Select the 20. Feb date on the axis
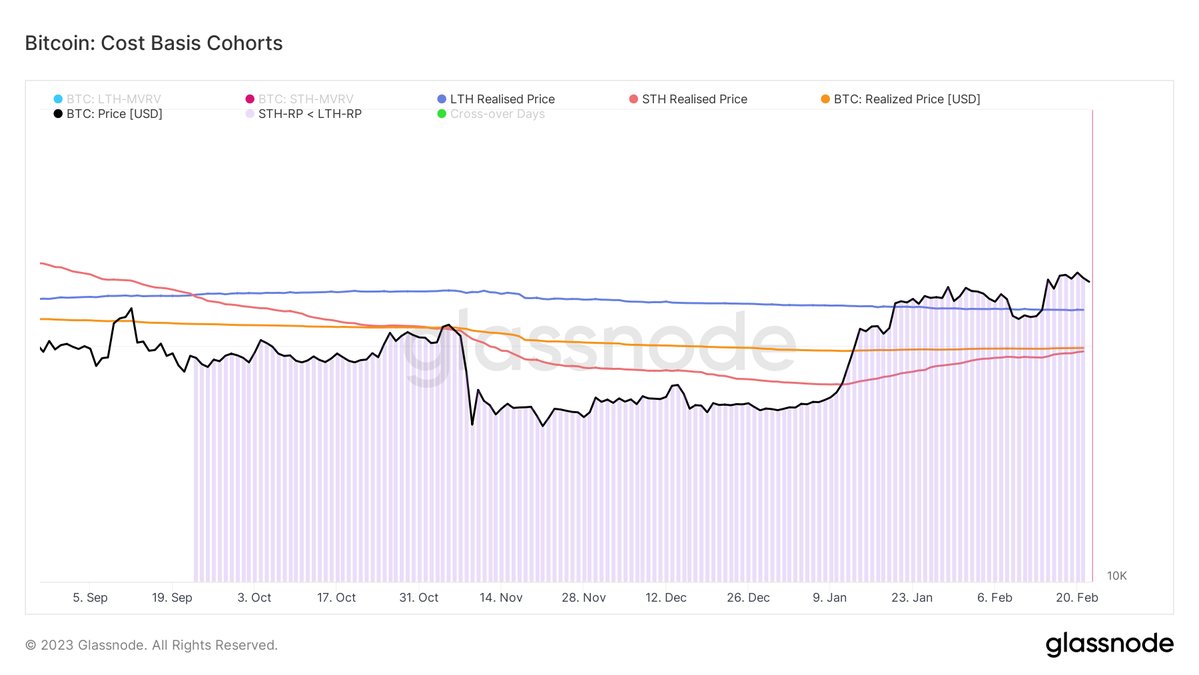The width and height of the screenshot is (1199, 675). tap(1077, 598)
